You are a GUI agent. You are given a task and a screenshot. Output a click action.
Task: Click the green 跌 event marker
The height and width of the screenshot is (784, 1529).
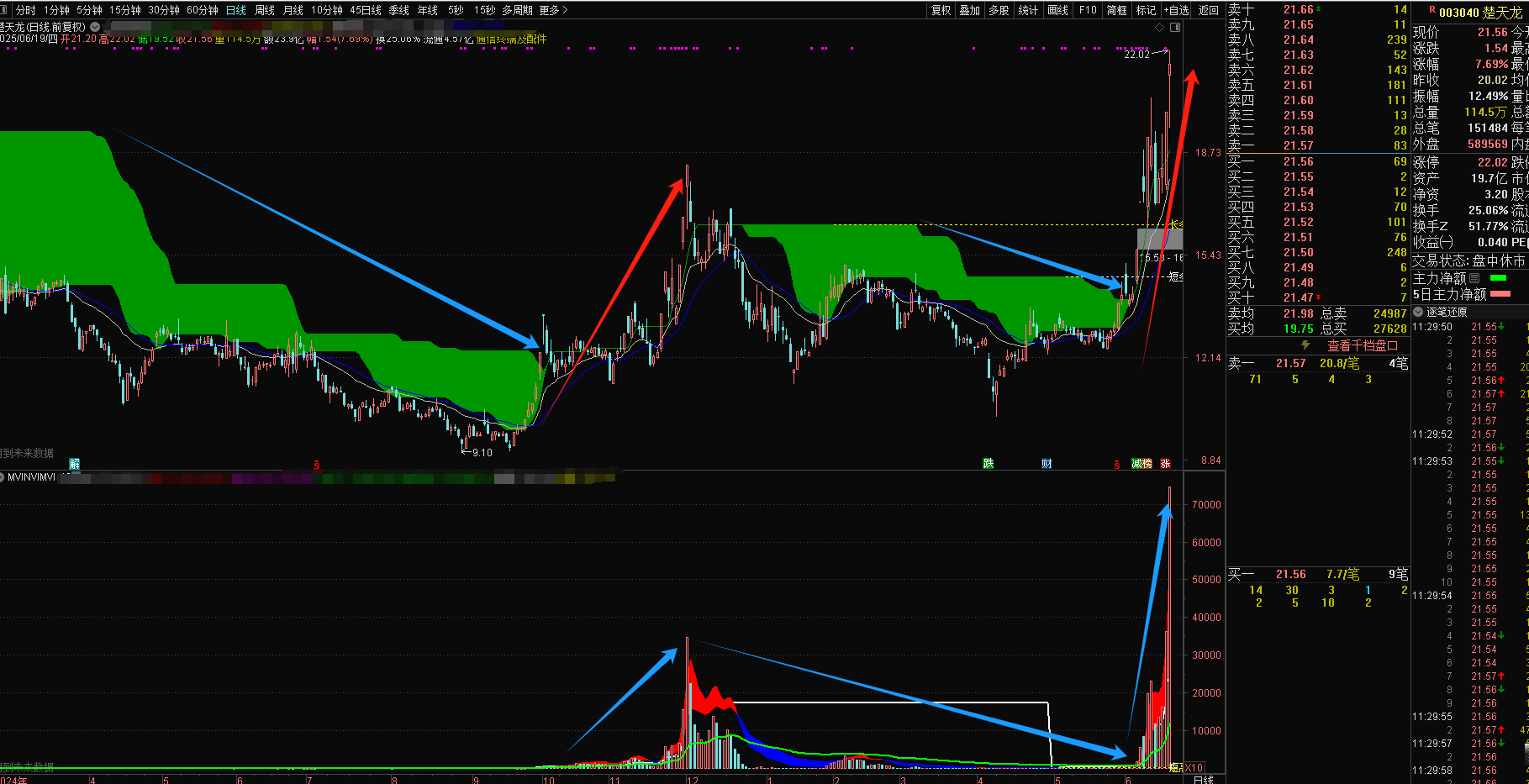(x=989, y=464)
